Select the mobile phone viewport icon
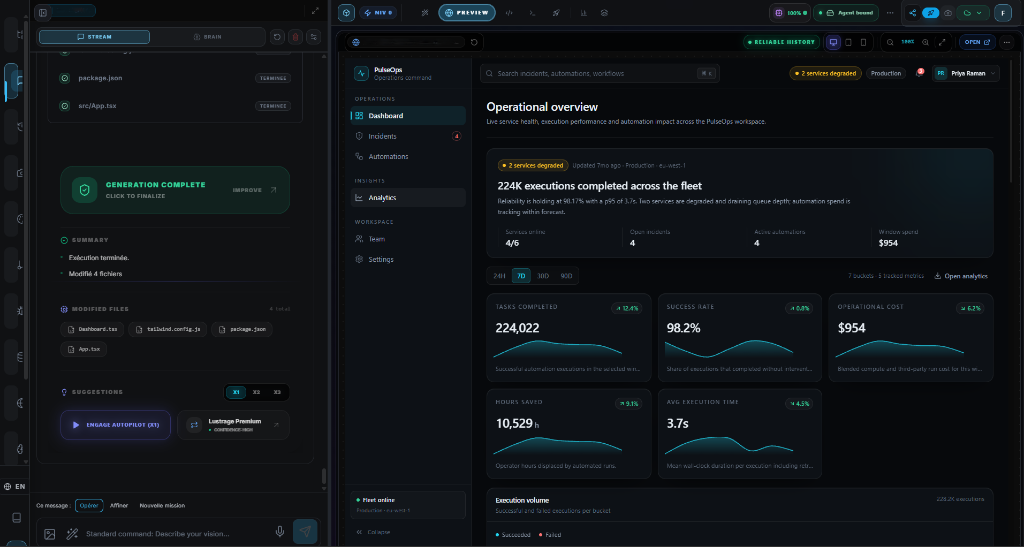1024x547 pixels. (x=863, y=42)
